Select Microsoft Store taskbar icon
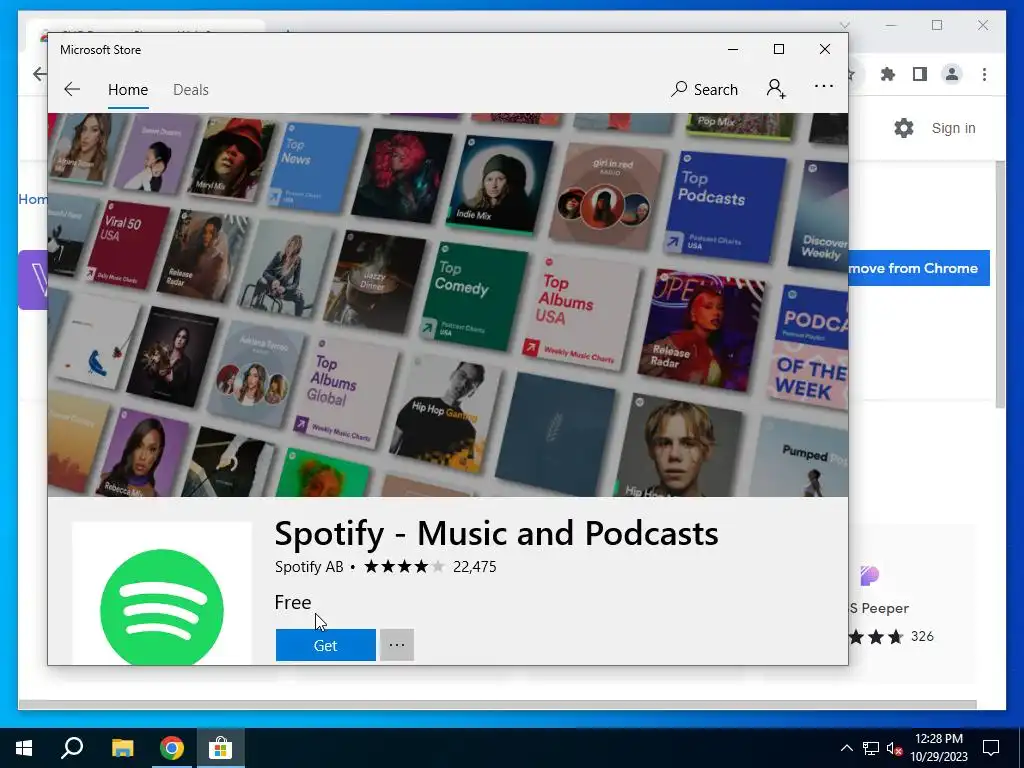The image size is (1024, 768). [221, 748]
